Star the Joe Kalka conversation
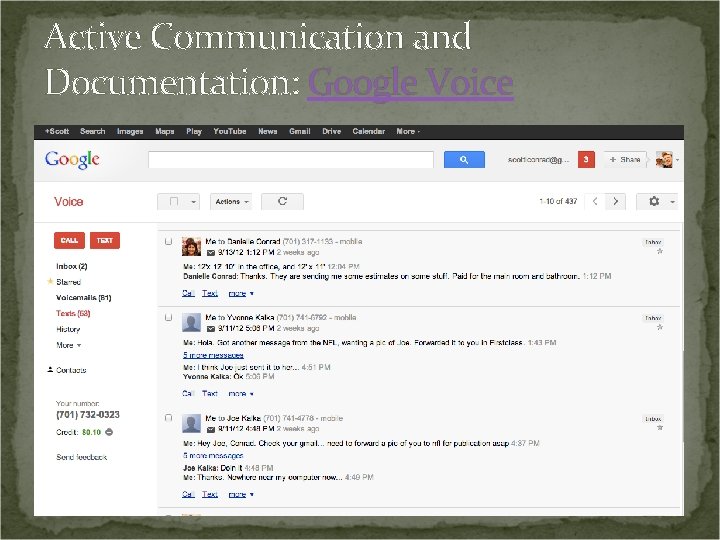720x540 pixels. coord(660,428)
